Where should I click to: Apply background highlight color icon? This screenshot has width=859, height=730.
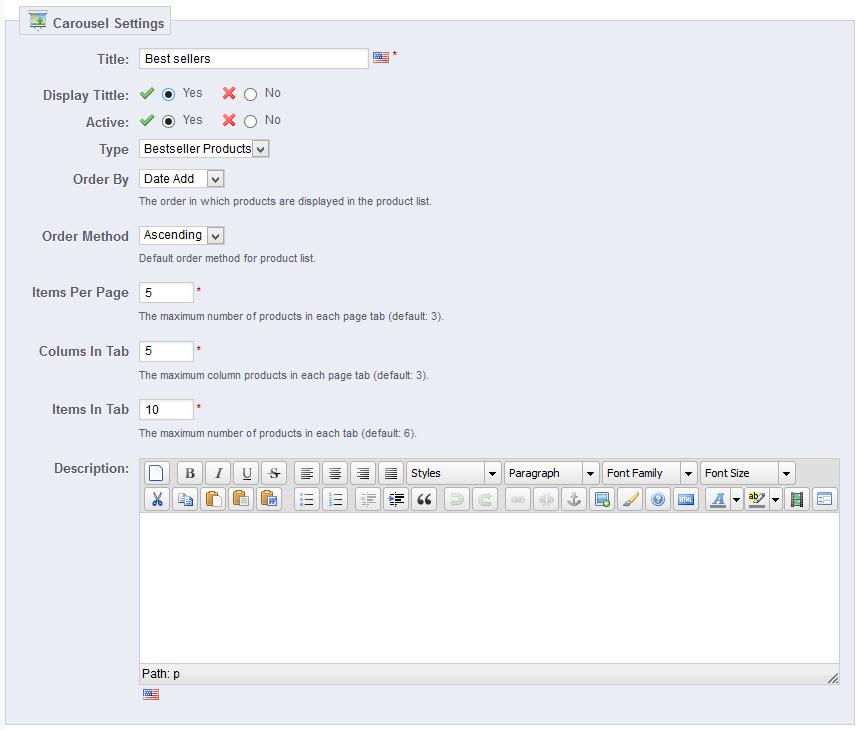click(757, 499)
